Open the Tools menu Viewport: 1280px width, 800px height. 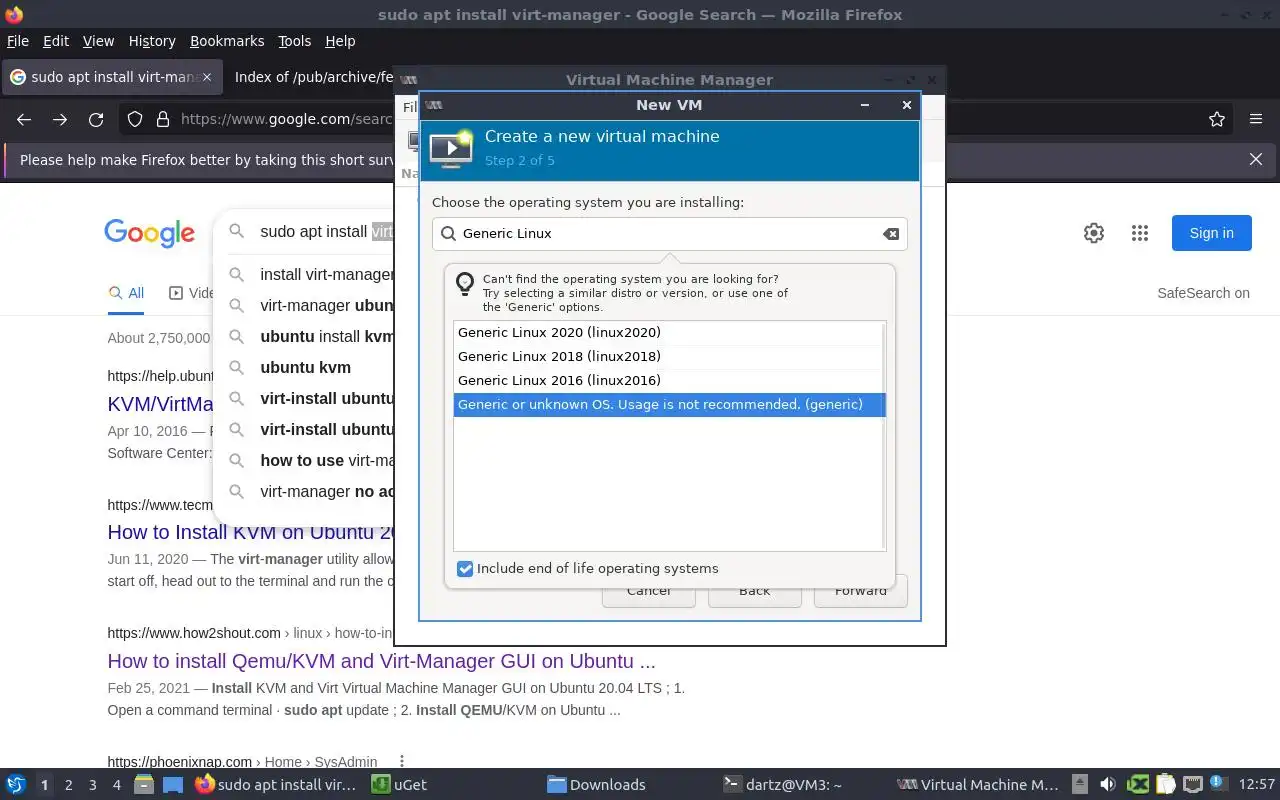(294, 41)
